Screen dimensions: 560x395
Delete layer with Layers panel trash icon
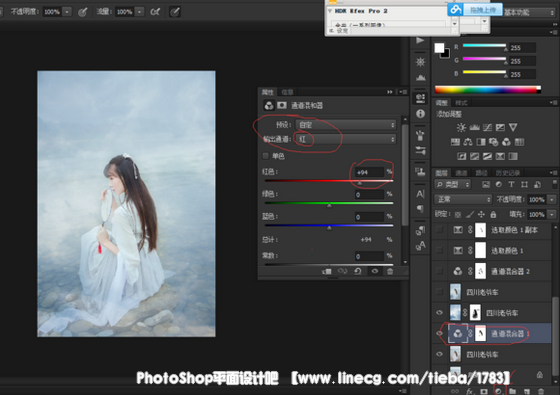[x=541, y=391]
